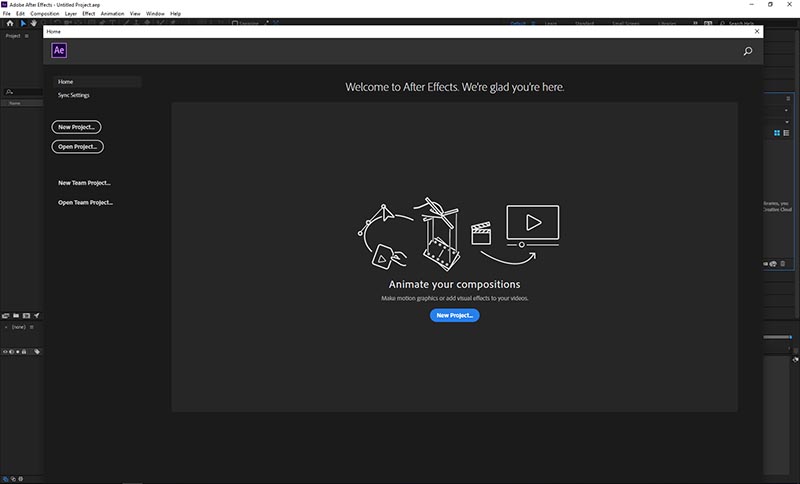Click the (none) timeline tab label

click(x=18, y=327)
